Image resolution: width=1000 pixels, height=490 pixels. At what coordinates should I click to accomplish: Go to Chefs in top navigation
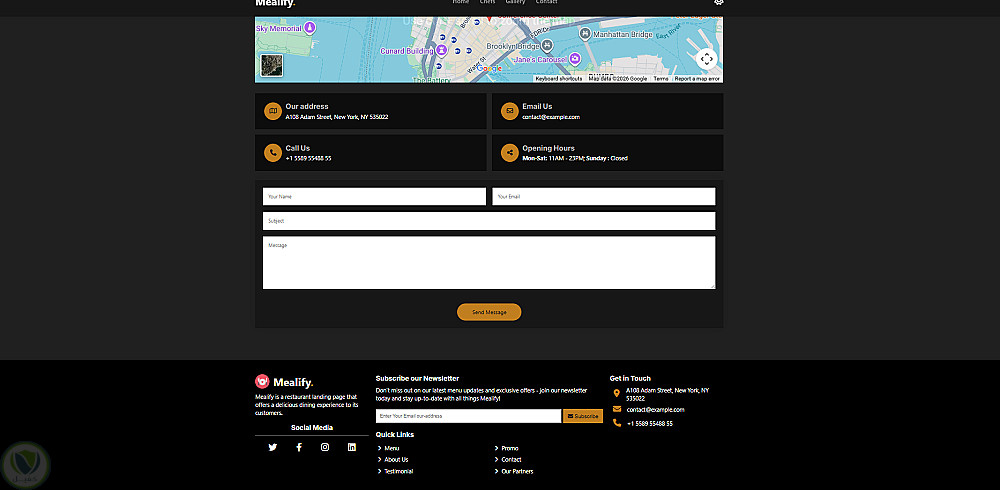click(x=487, y=2)
